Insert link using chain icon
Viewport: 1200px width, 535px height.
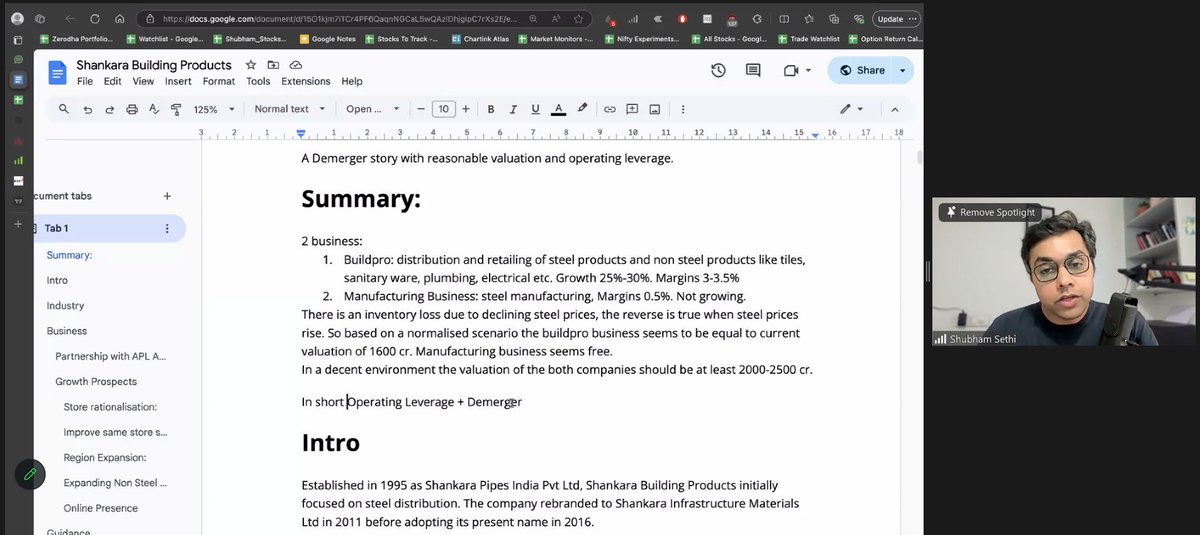[609, 109]
